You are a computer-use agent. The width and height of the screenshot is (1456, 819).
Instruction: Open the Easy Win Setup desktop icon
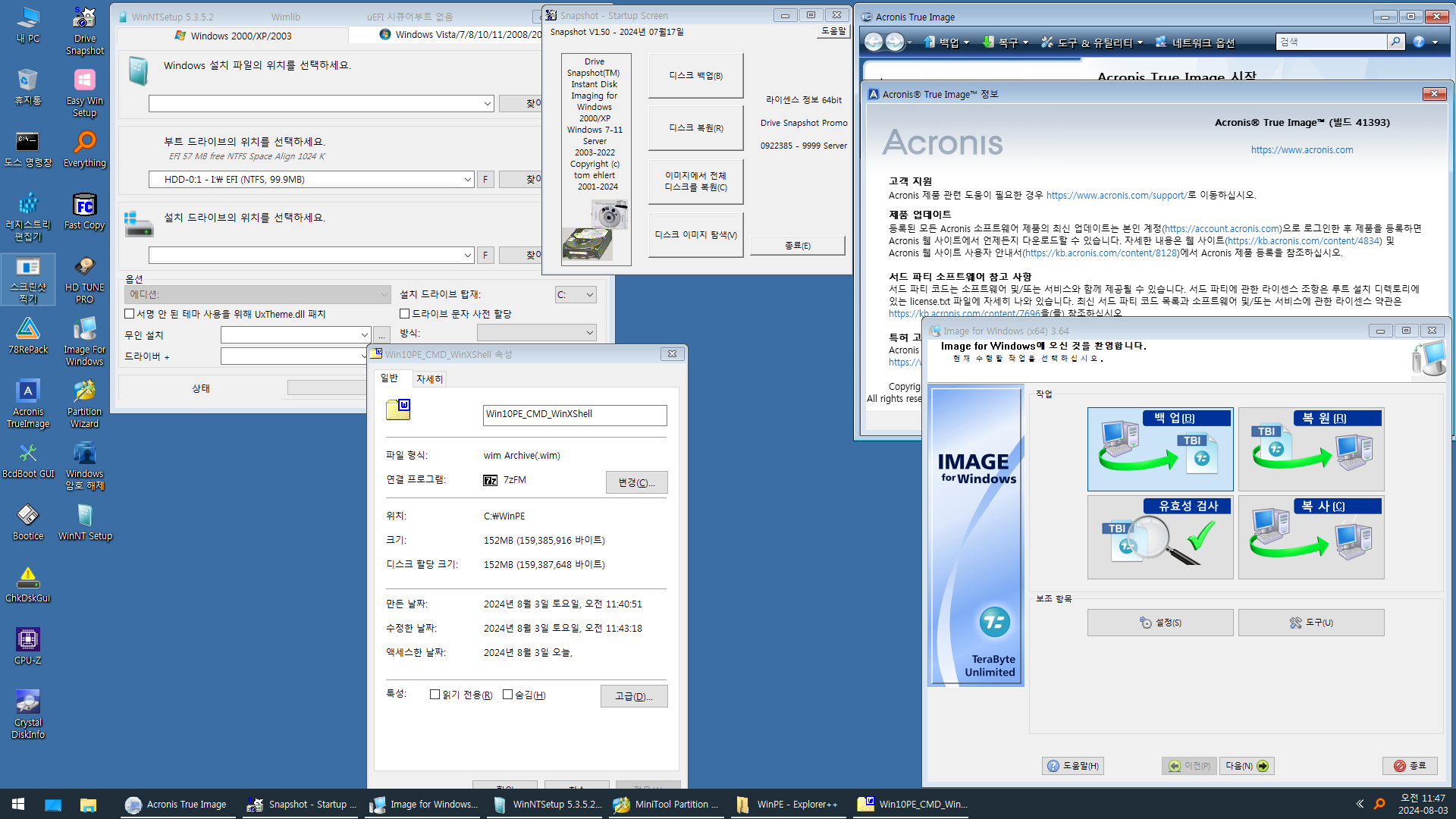(85, 93)
